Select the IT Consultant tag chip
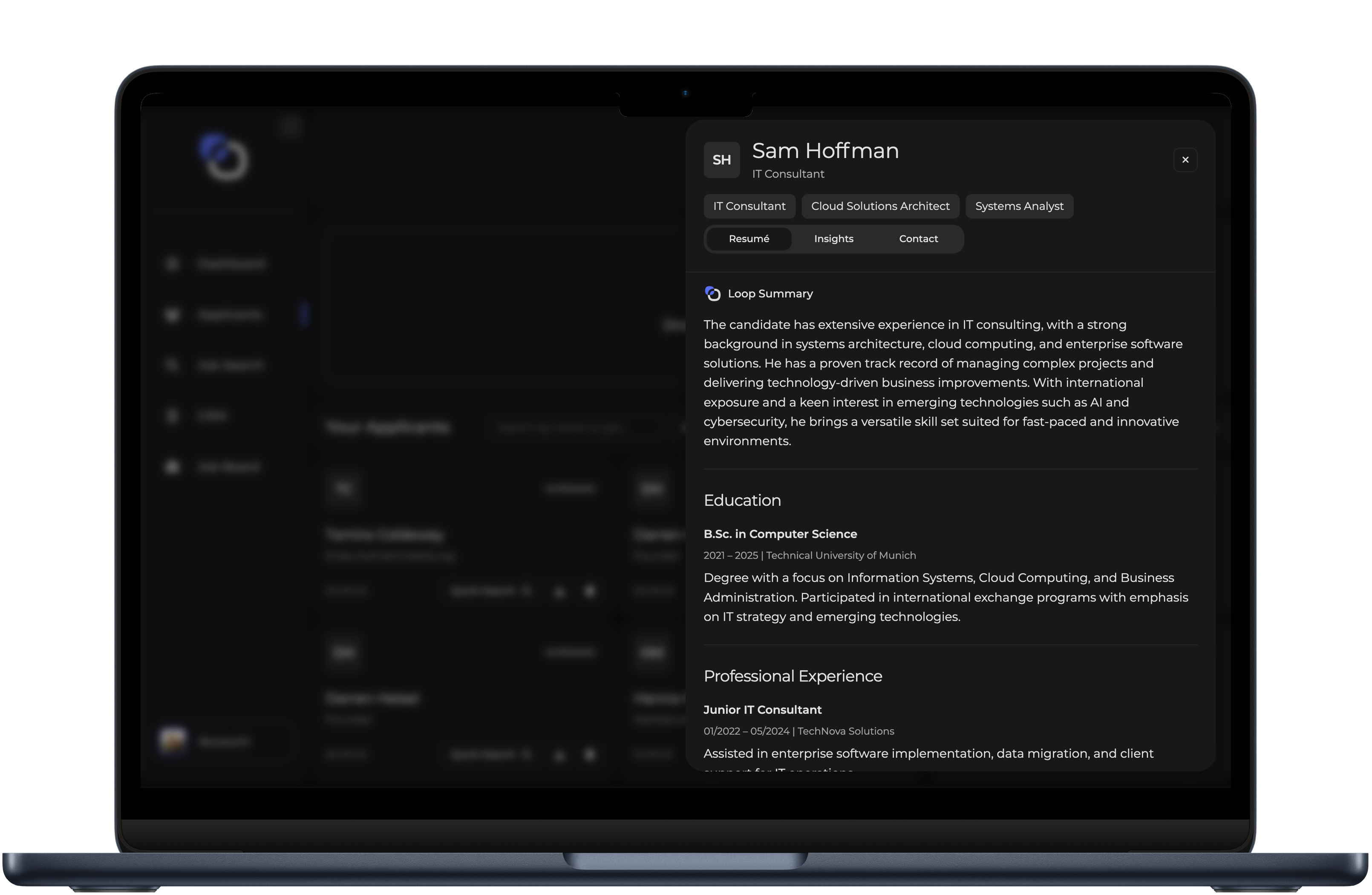This screenshot has height=895, width=1372. pos(749,206)
